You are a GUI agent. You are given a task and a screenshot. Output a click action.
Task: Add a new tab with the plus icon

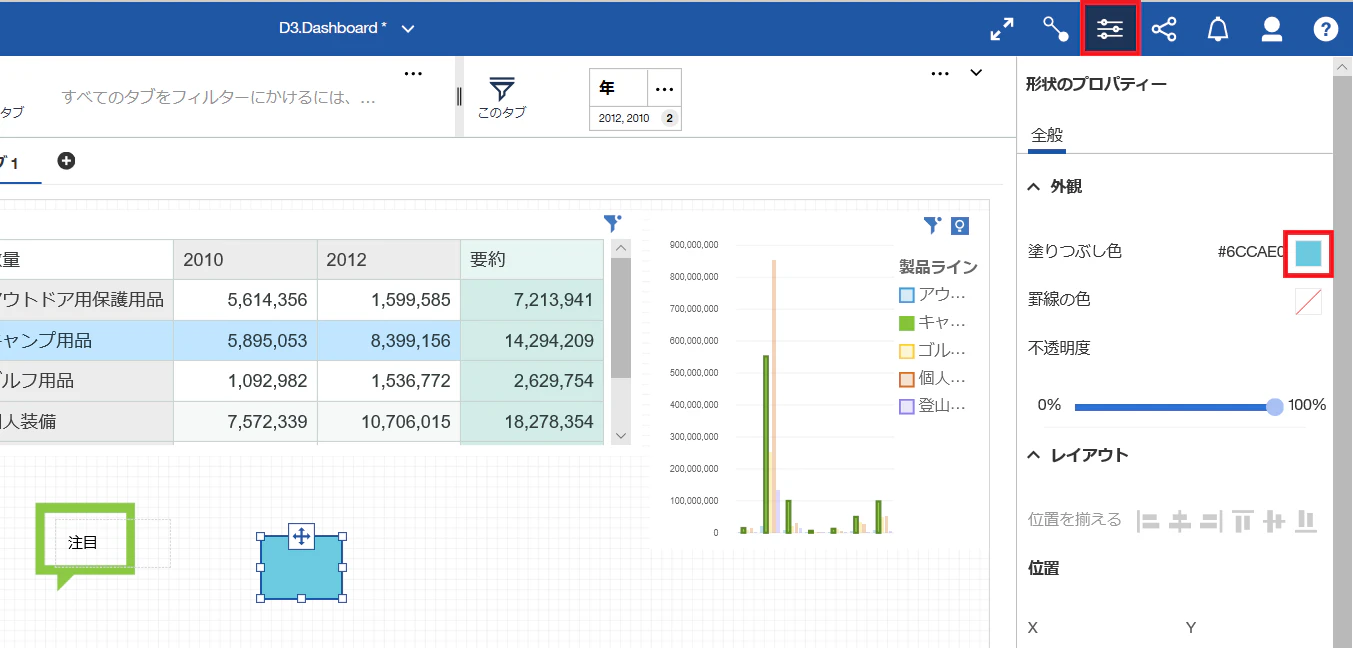[x=66, y=161]
